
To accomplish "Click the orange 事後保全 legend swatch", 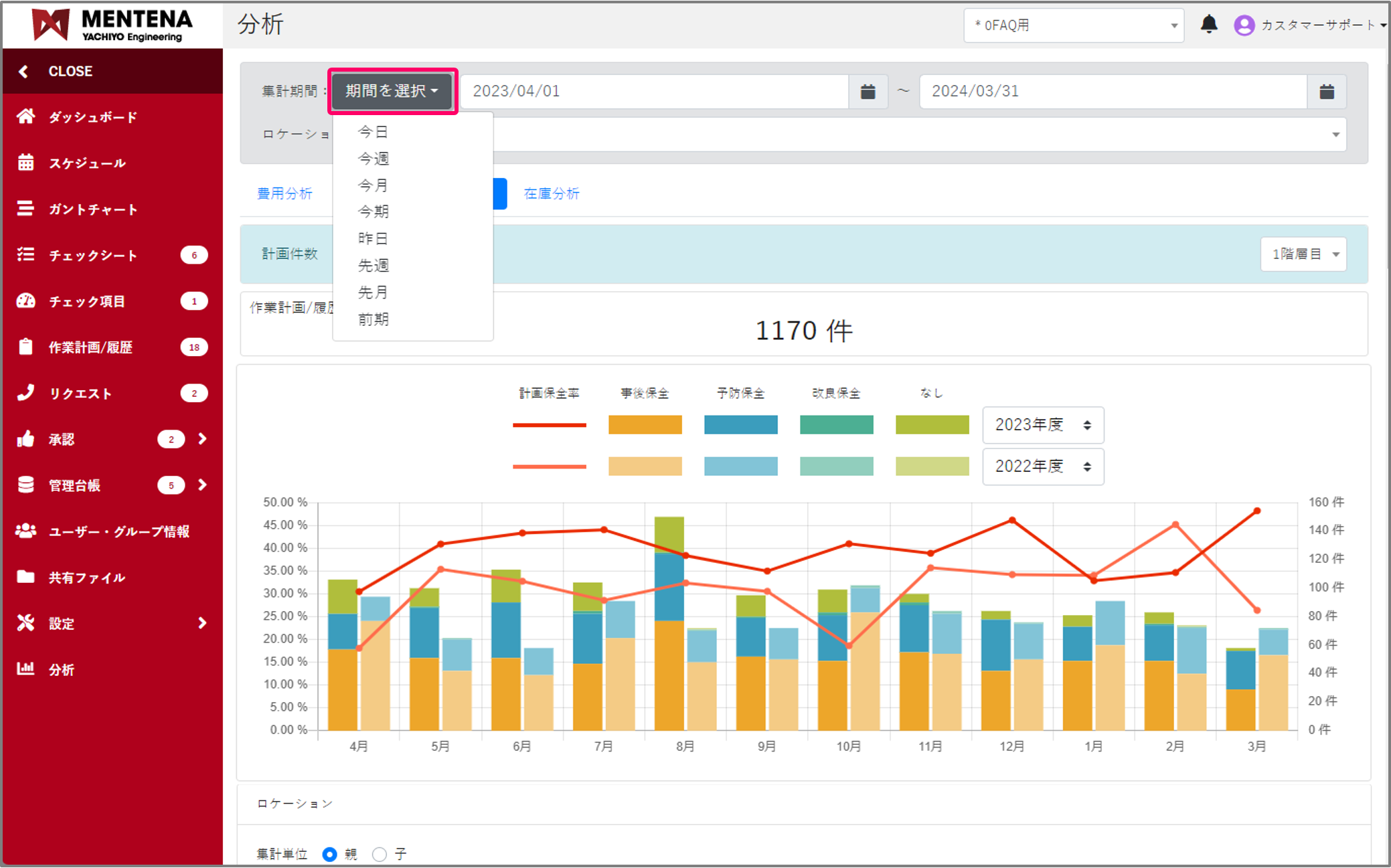I will [645, 425].
